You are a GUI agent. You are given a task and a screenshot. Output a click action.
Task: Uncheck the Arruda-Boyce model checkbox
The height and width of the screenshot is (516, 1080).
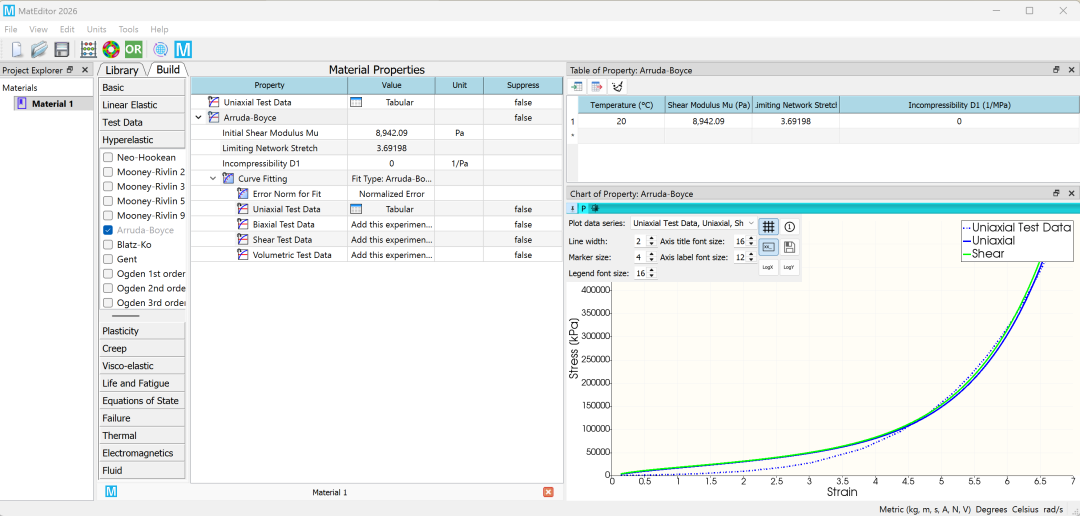[x=107, y=230]
